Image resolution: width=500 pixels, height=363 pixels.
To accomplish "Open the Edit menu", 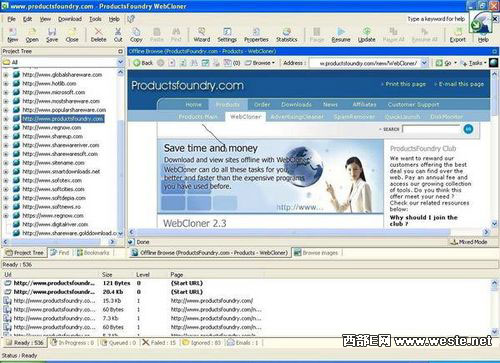I will (x=27, y=19).
